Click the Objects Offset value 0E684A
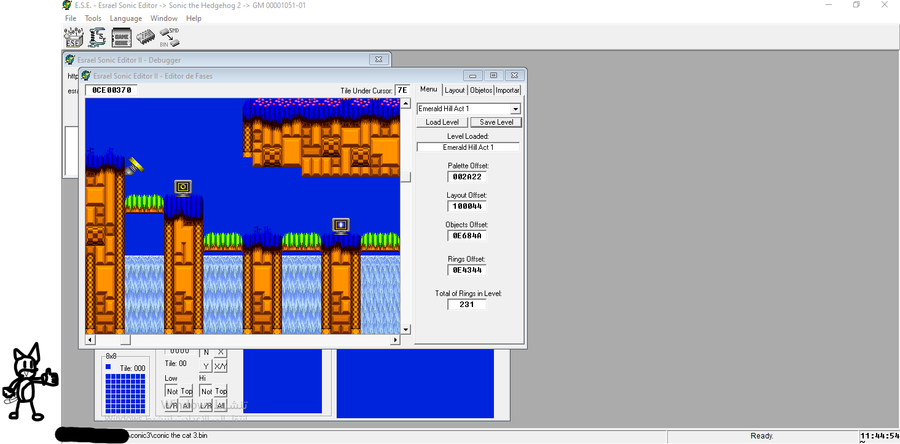The height and width of the screenshot is (444, 900). point(467,235)
